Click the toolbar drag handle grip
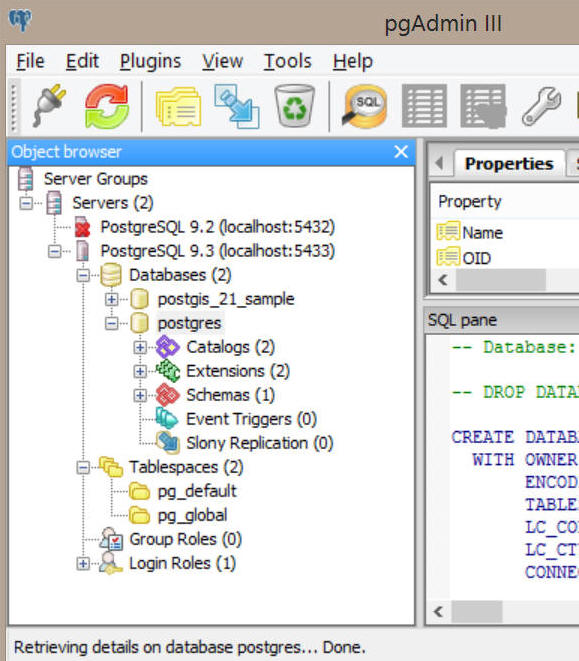This screenshot has height=661, width=579. coord(14,107)
